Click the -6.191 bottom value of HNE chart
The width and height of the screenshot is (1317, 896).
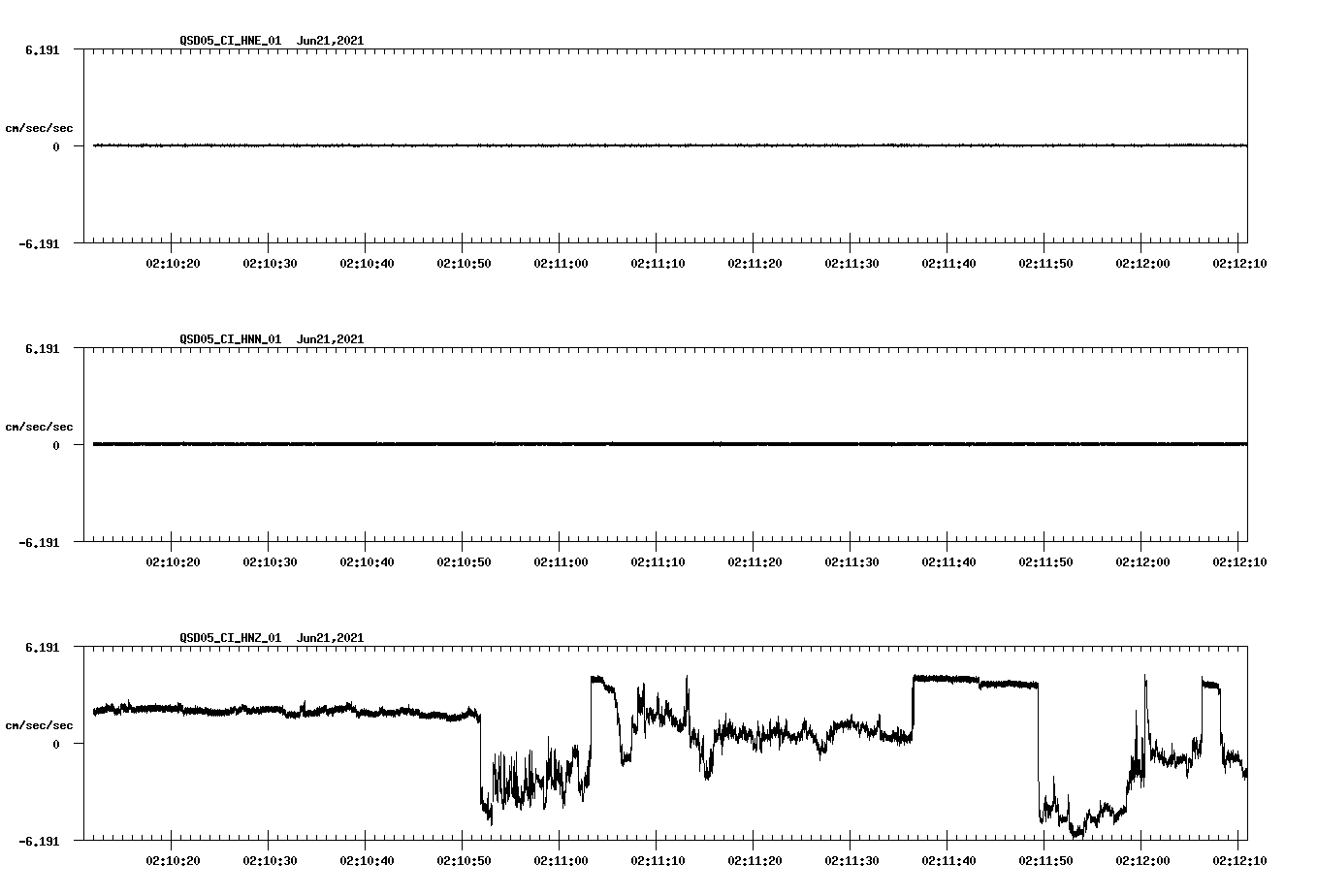39,243
